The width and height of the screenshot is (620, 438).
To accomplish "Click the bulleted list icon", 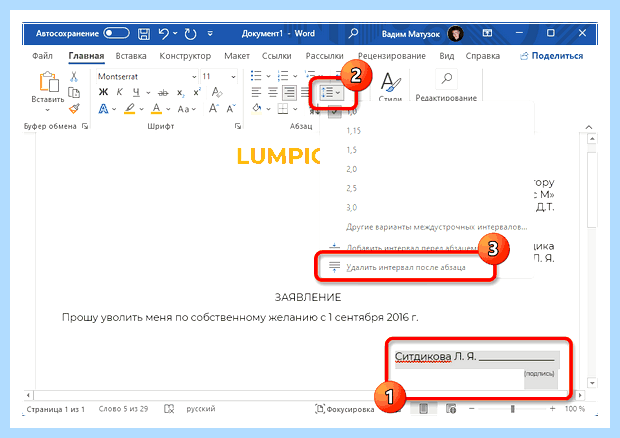I will [256, 76].
